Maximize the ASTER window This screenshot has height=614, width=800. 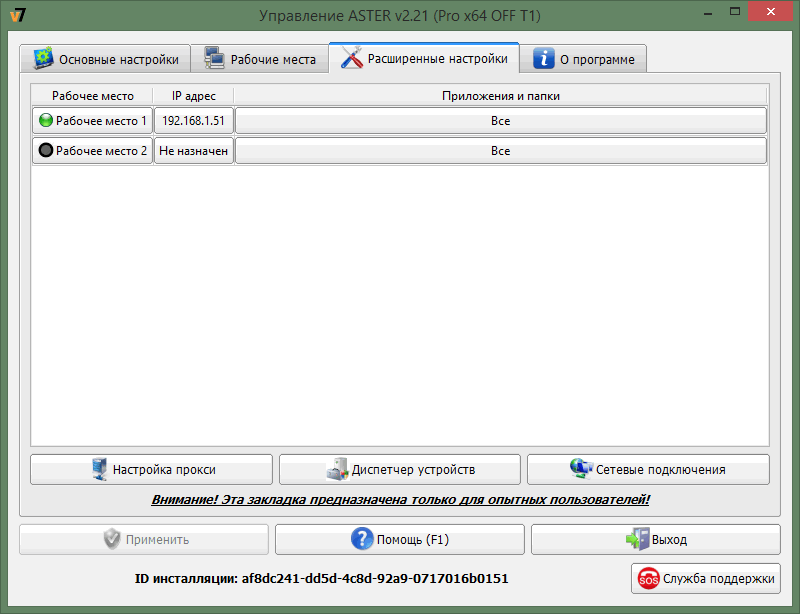tap(735, 11)
